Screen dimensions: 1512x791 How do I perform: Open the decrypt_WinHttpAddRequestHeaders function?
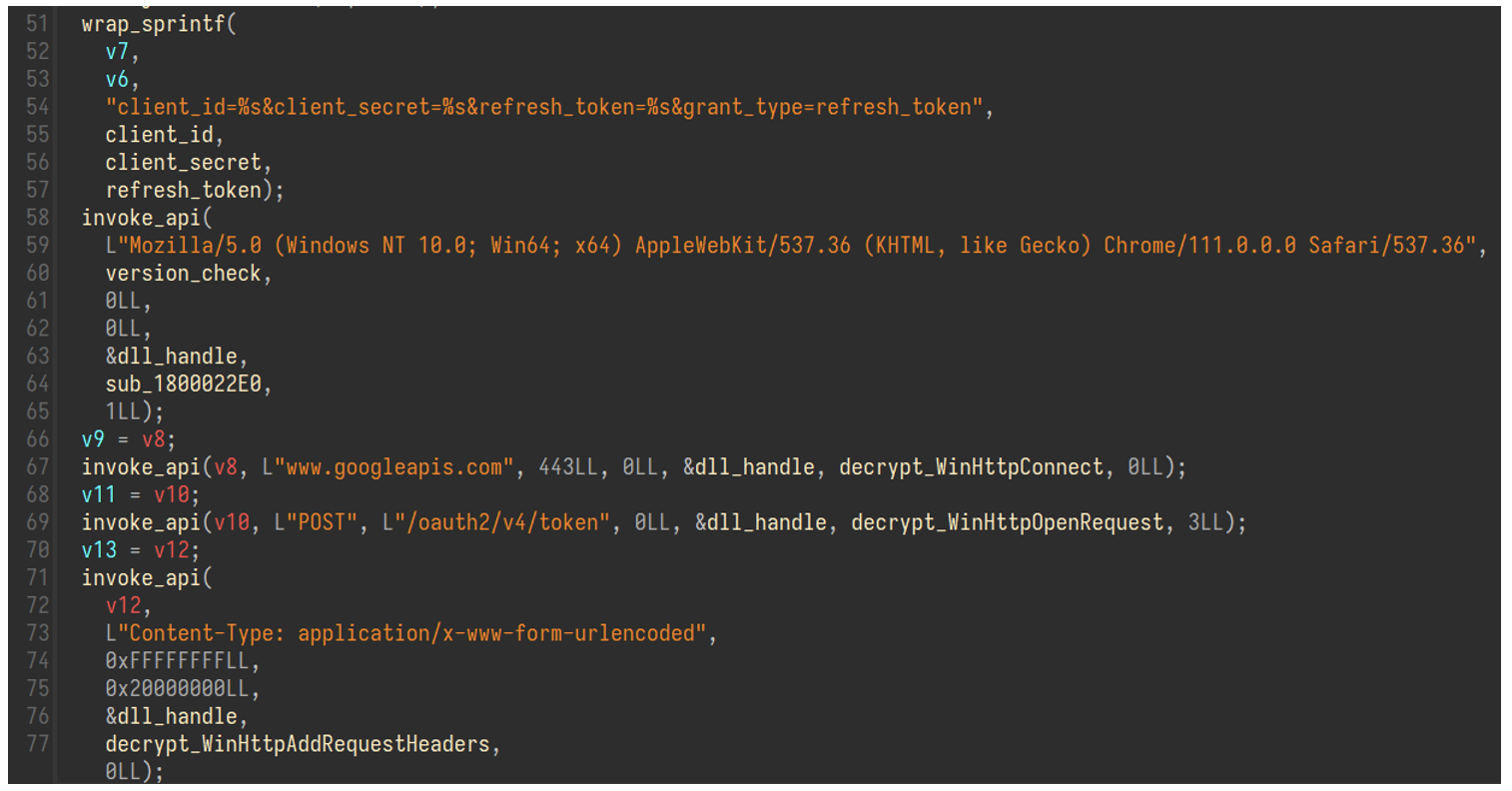click(298, 744)
